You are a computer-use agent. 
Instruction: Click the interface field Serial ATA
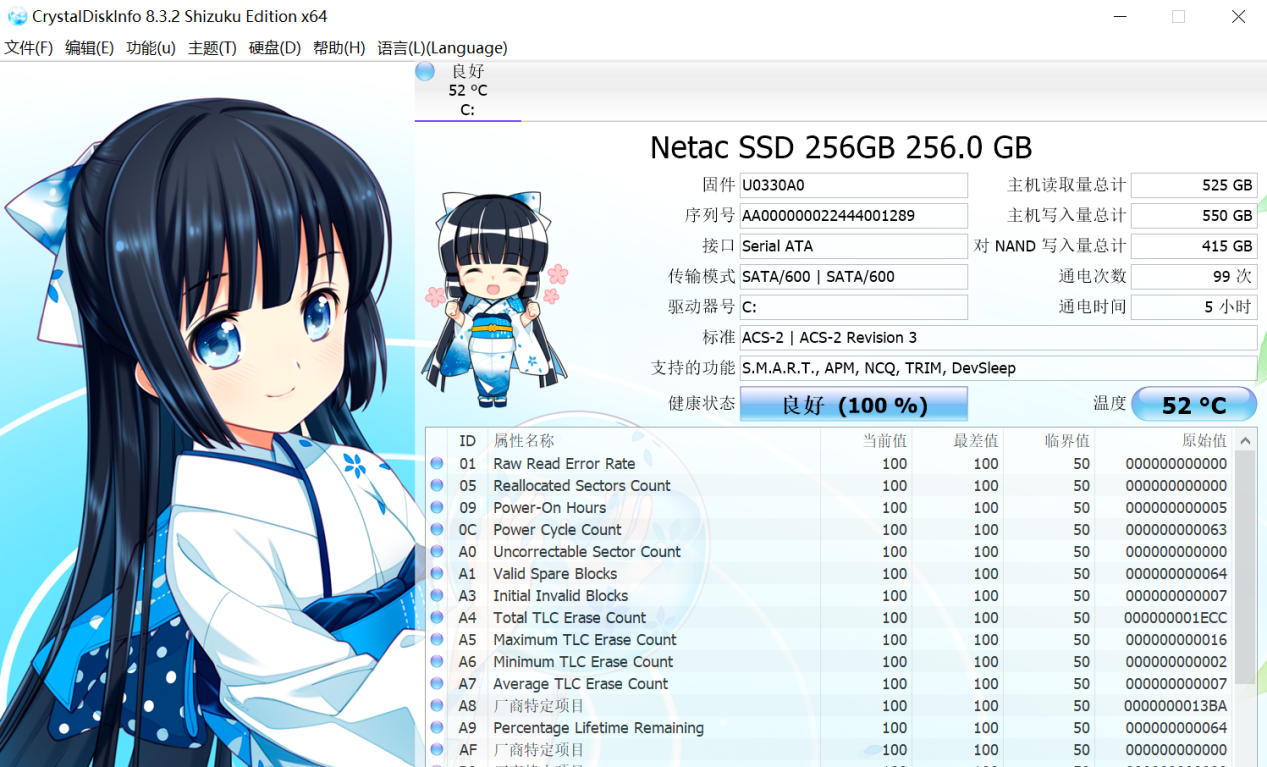coord(854,246)
